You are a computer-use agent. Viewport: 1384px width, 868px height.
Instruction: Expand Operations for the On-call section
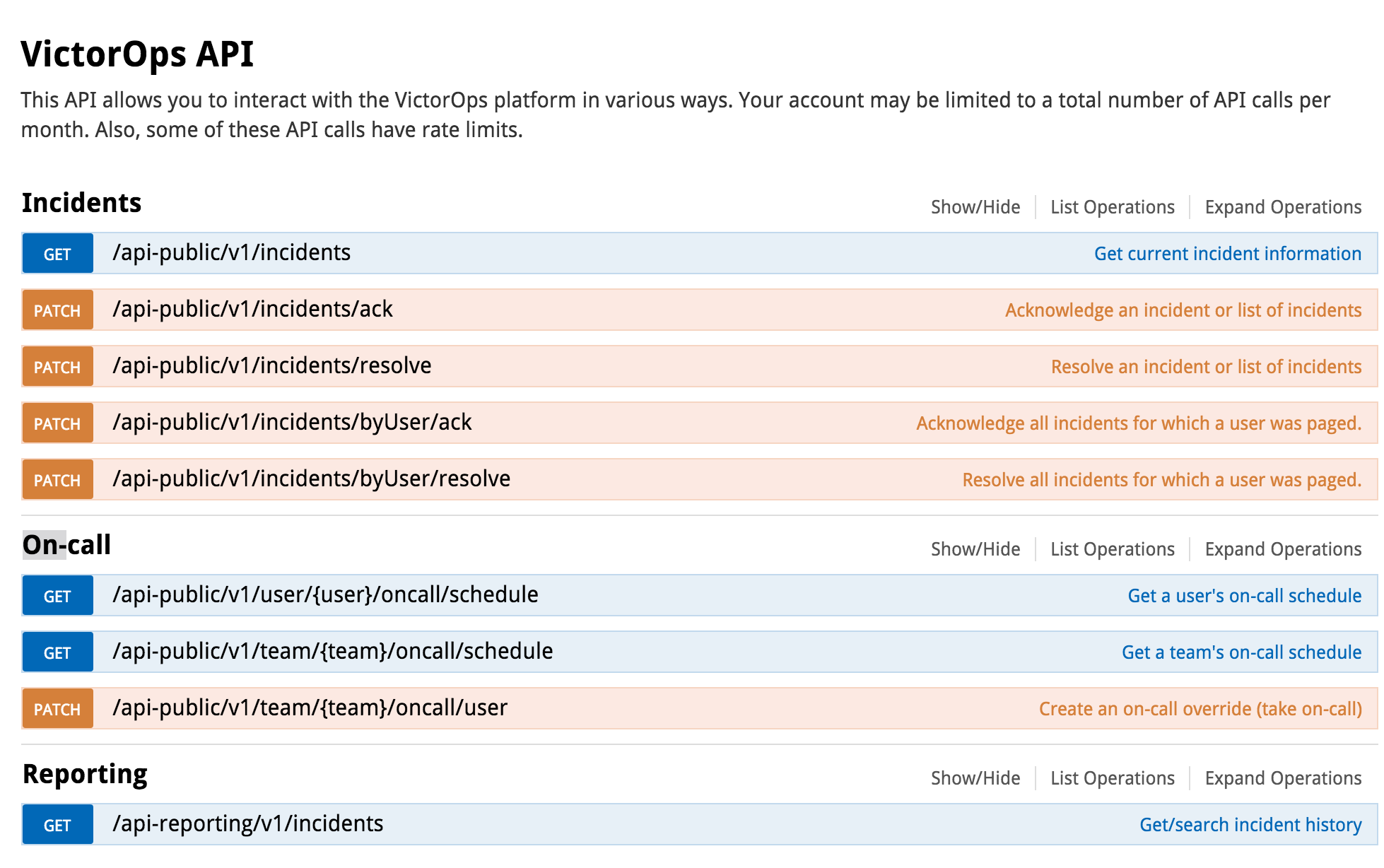pos(1283,549)
